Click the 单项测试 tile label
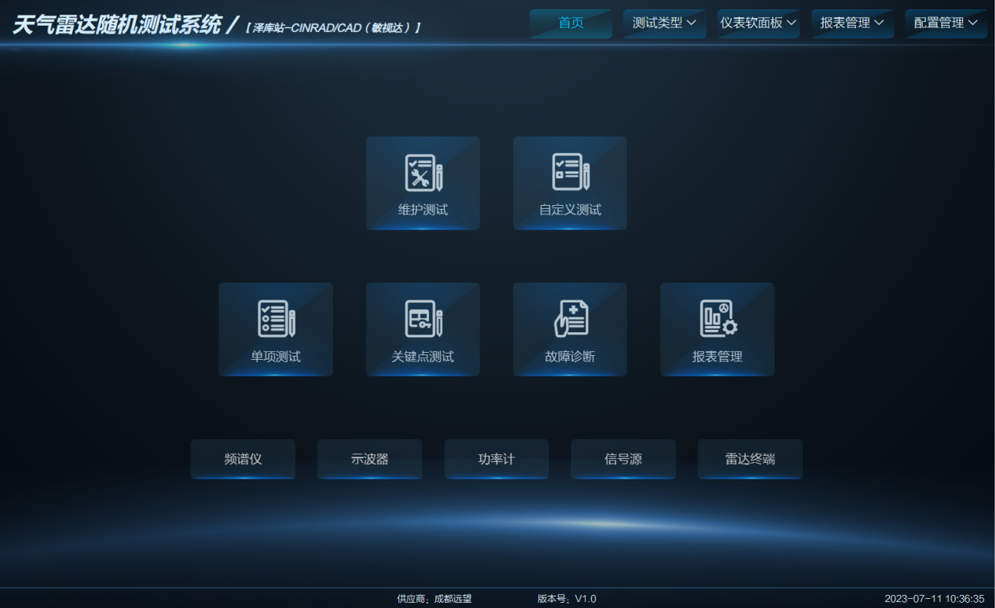The height and width of the screenshot is (608, 995). tap(276, 356)
